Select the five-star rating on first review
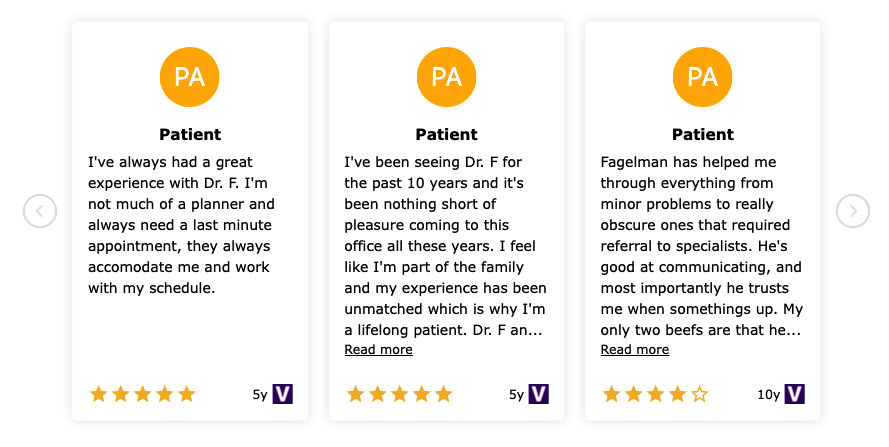Screen dimensions: 889x447 click(142, 394)
